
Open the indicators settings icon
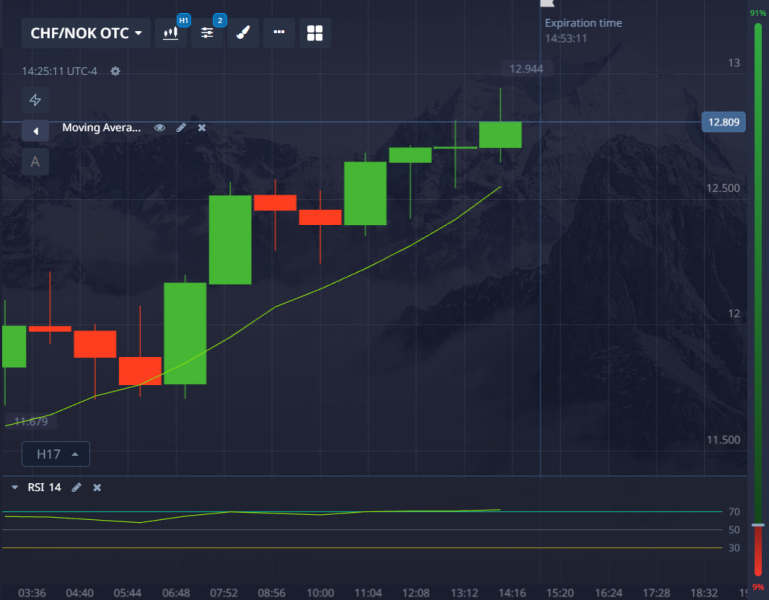207,33
